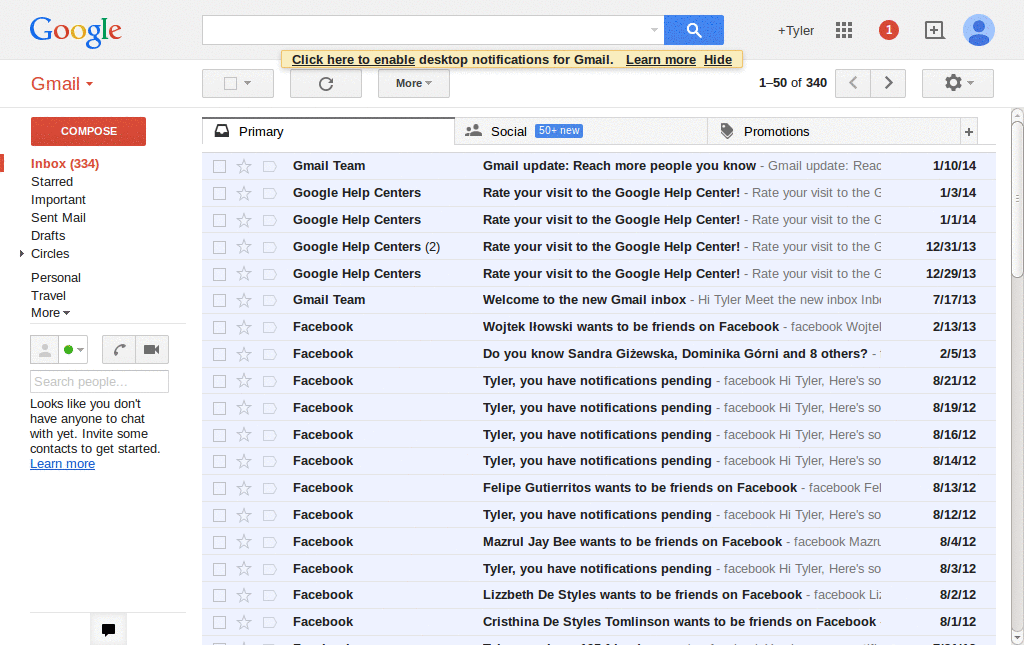Image resolution: width=1024 pixels, height=645 pixels.
Task: Check the 12/29/13 Google Help Centers email
Action: coord(219,274)
